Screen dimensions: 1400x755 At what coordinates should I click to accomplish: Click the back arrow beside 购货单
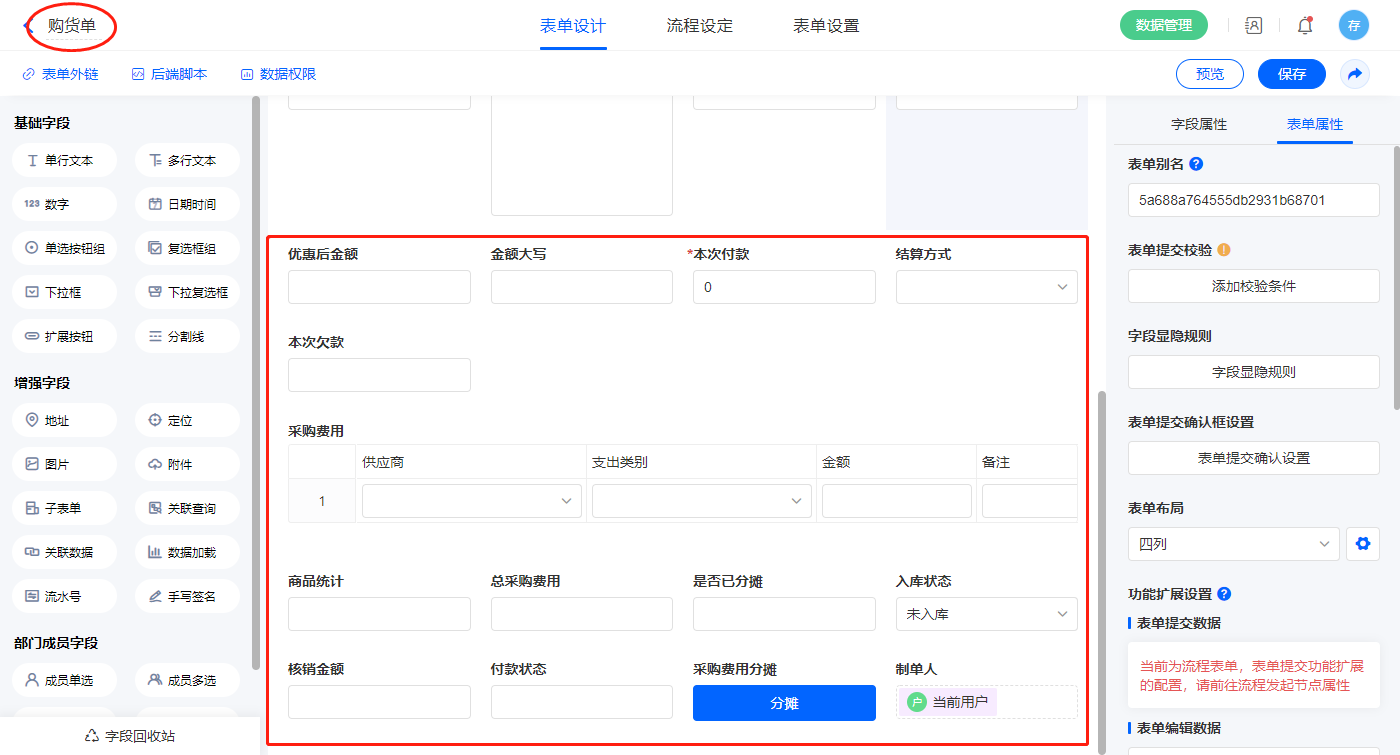pyautogui.click(x=27, y=26)
